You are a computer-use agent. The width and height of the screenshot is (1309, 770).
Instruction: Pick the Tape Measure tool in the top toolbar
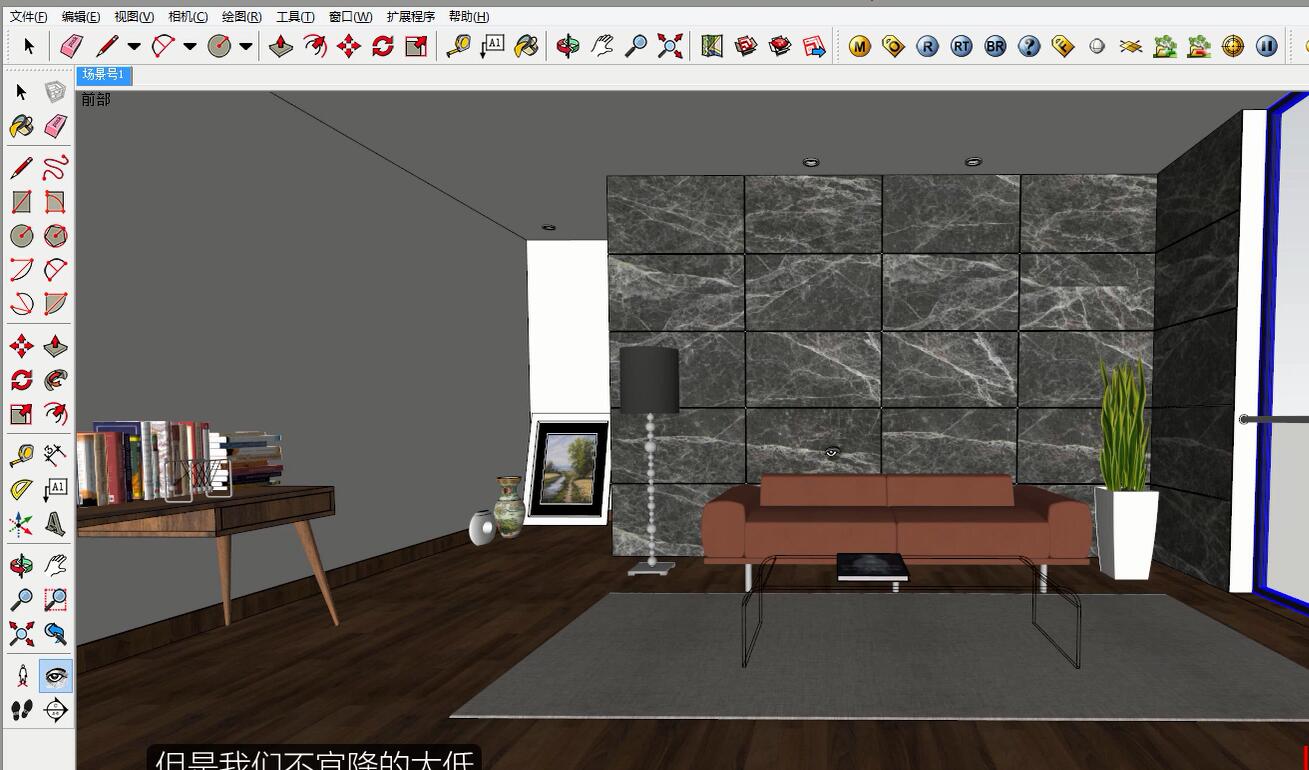[458, 46]
